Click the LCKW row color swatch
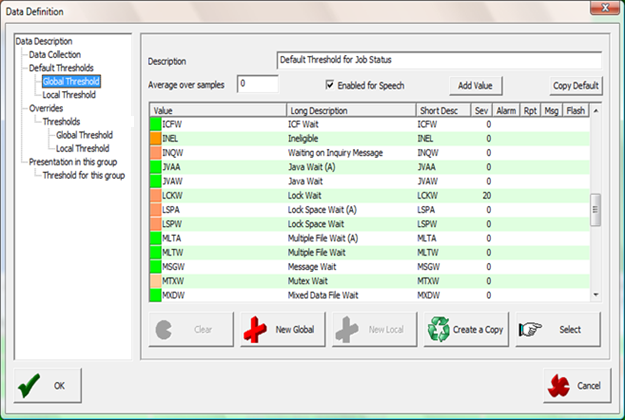Screen dimensions: 625x420 pyautogui.click(x=155, y=196)
